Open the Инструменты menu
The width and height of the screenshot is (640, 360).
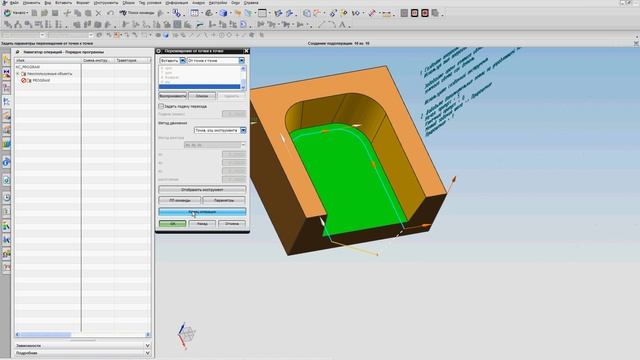[x=106, y=2]
